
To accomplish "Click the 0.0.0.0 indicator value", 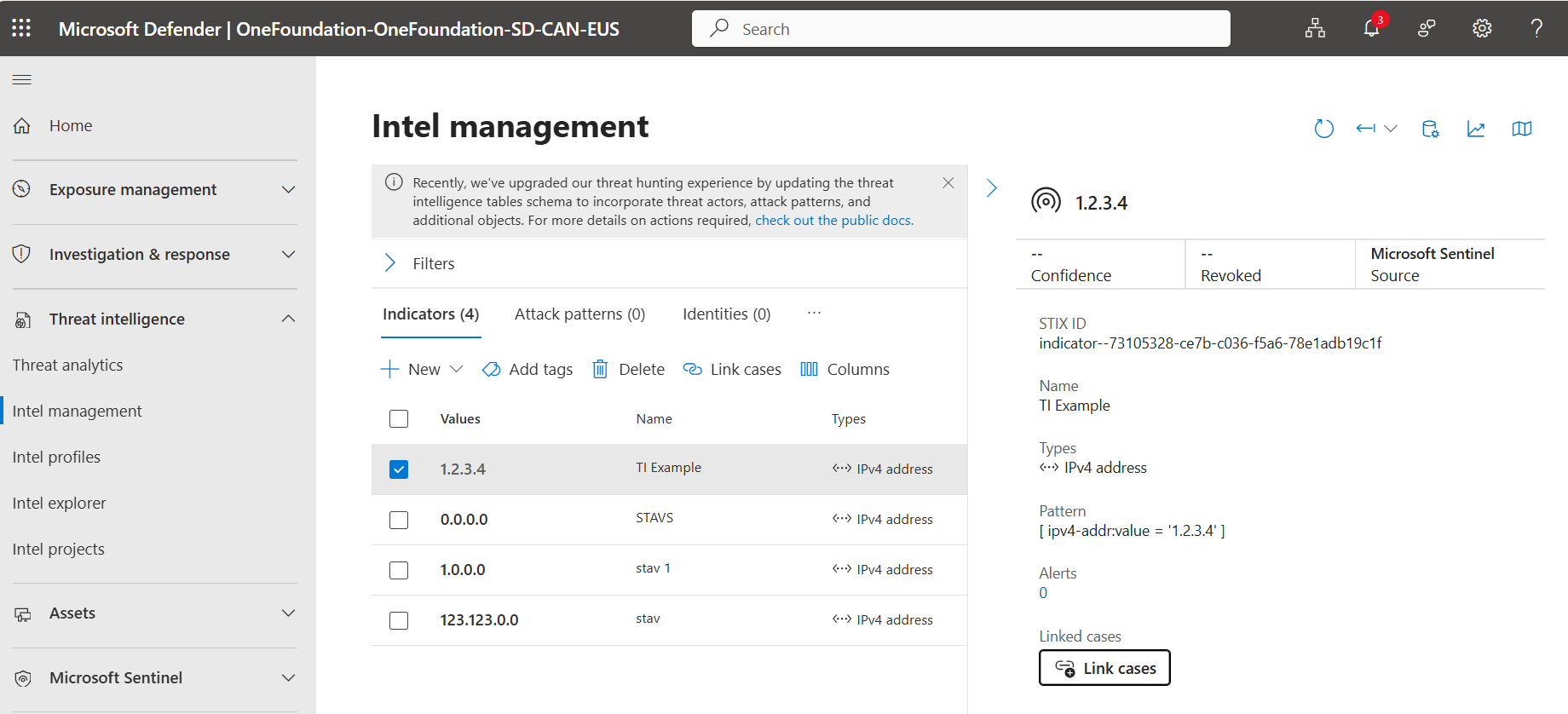I will (x=464, y=519).
